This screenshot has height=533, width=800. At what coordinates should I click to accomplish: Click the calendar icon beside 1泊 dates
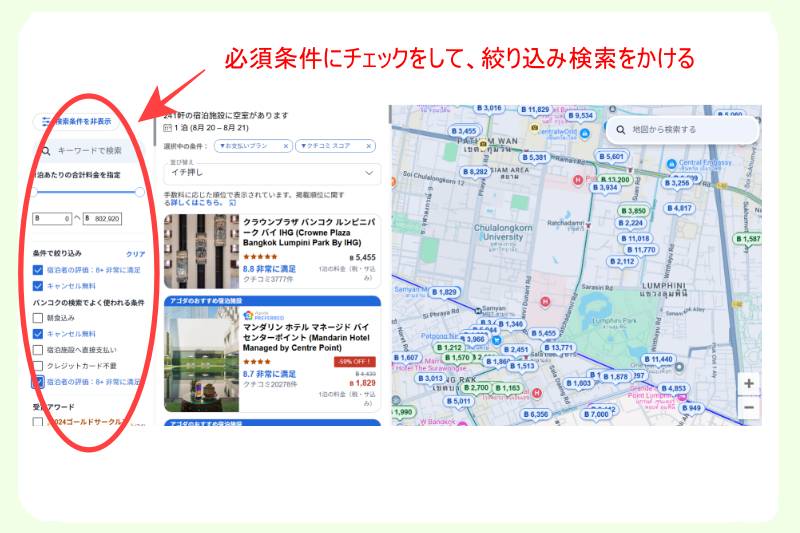pyautogui.click(x=167, y=128)
